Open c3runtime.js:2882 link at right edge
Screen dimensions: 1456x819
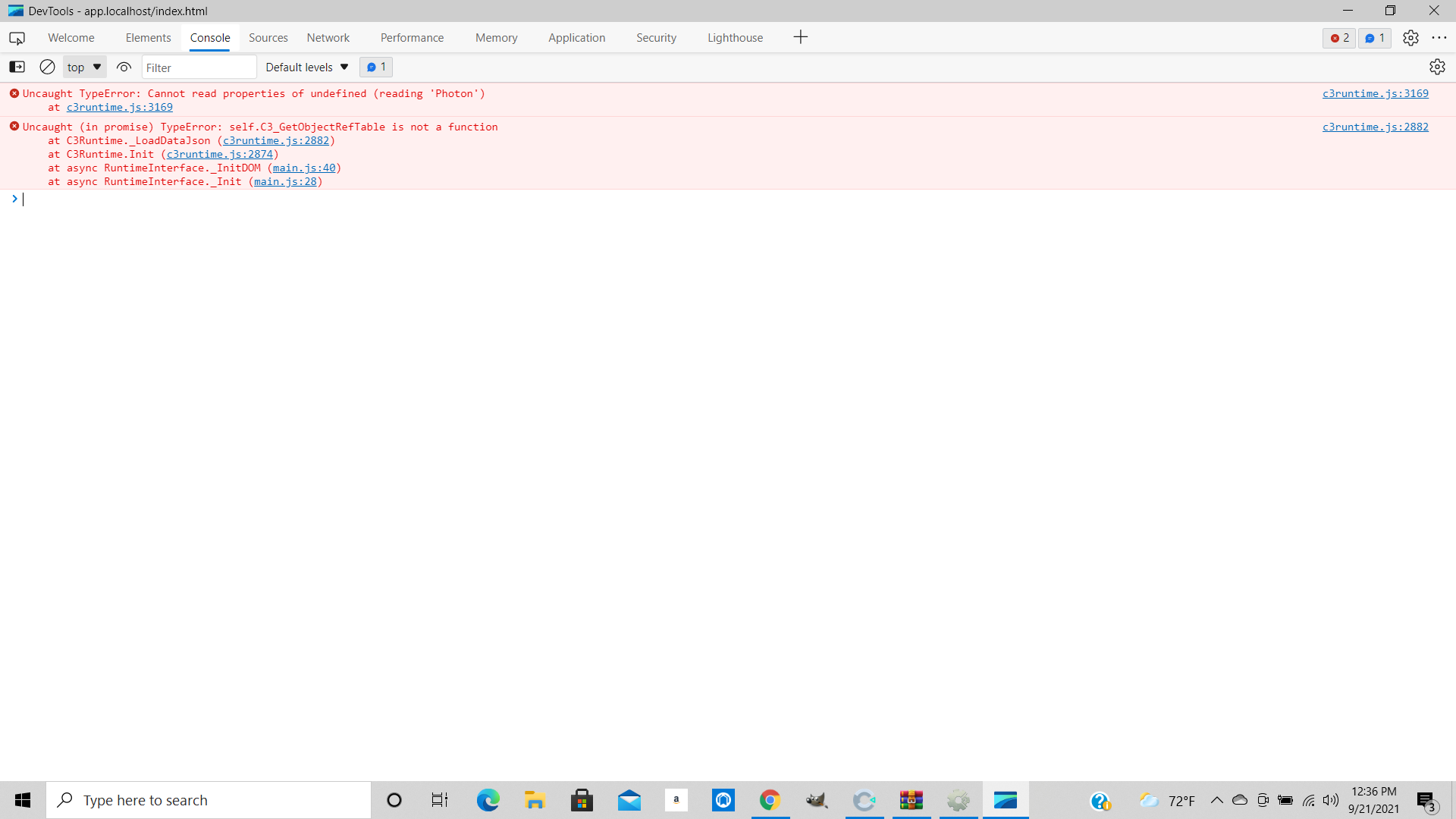point(1375,127)
